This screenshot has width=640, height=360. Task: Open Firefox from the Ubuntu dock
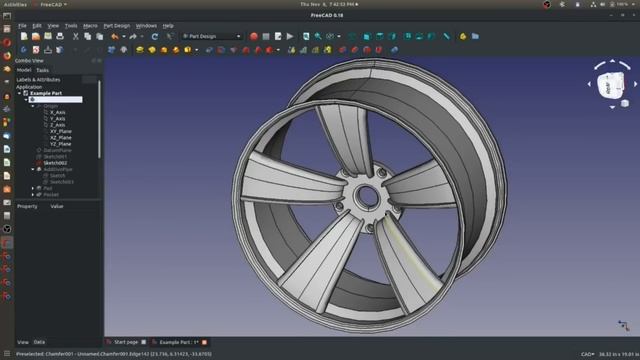click(7, 56)
